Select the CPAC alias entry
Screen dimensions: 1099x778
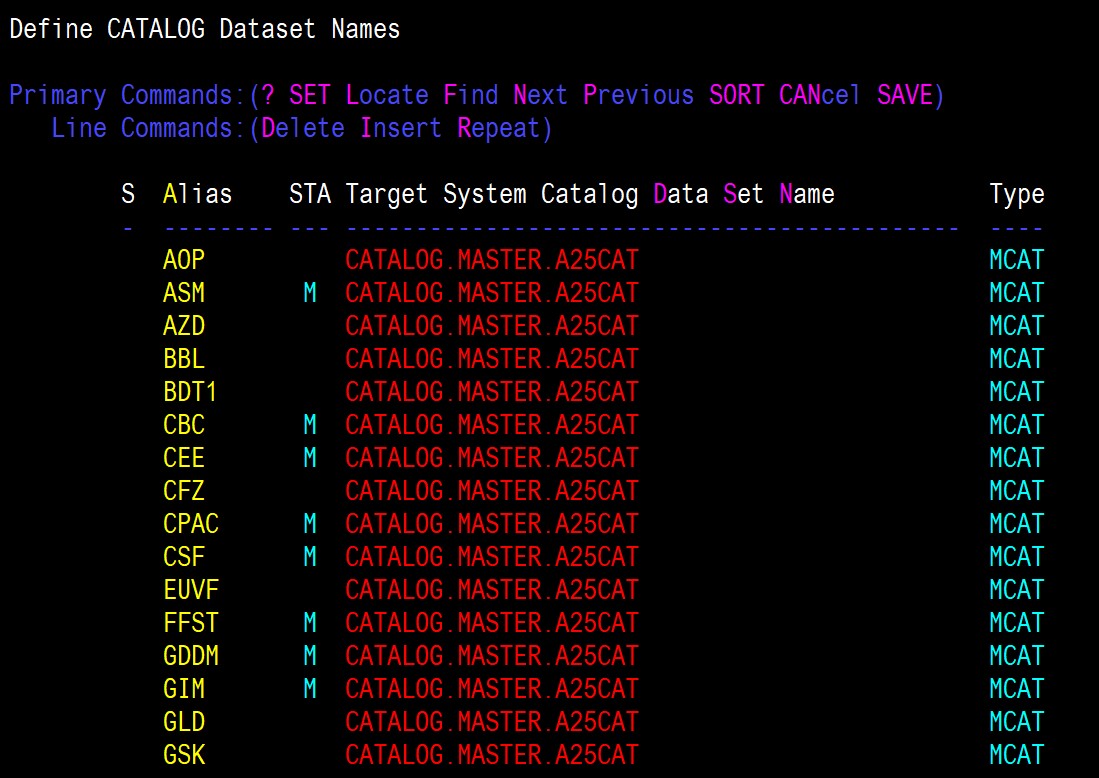click(x=190, y=524)
